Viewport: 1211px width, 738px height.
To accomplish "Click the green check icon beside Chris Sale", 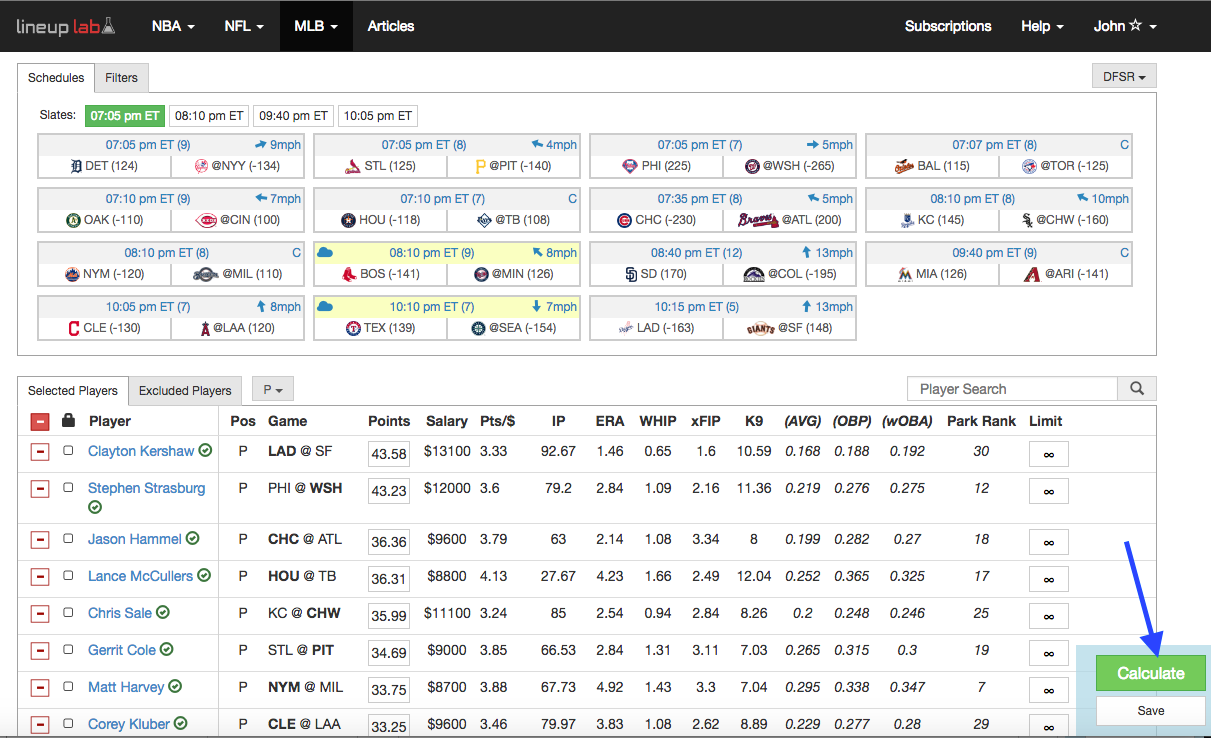I will click(x=162, y=612).
